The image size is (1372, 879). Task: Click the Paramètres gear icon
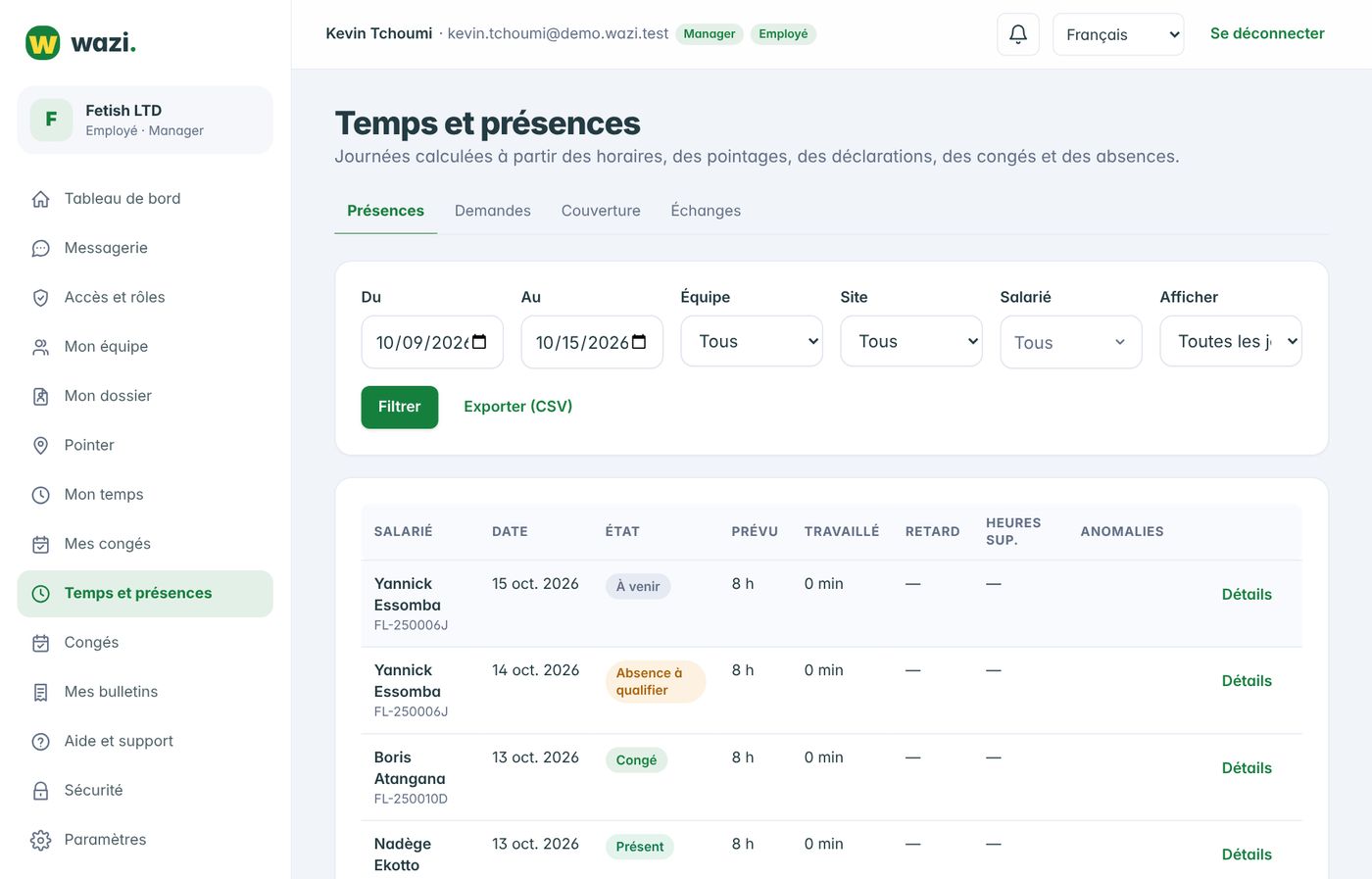[40, 840]
